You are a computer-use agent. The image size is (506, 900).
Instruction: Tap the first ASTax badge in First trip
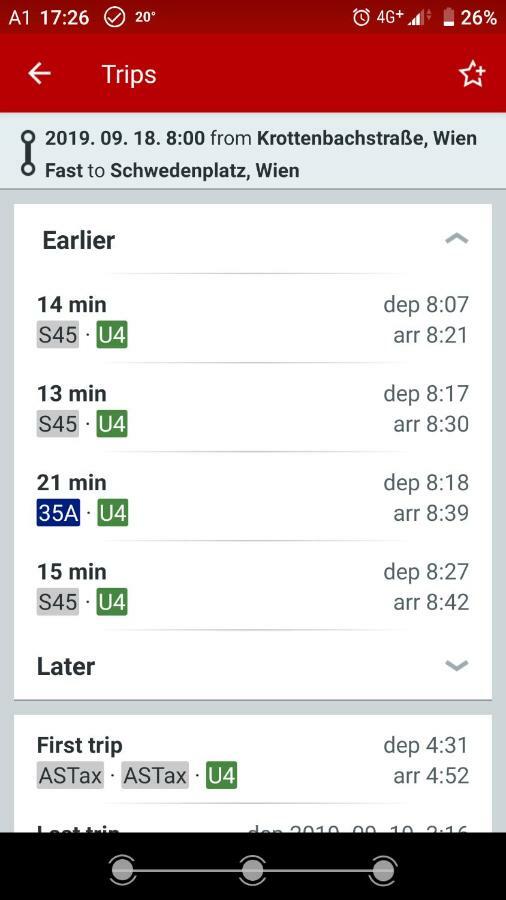point(70,775)
